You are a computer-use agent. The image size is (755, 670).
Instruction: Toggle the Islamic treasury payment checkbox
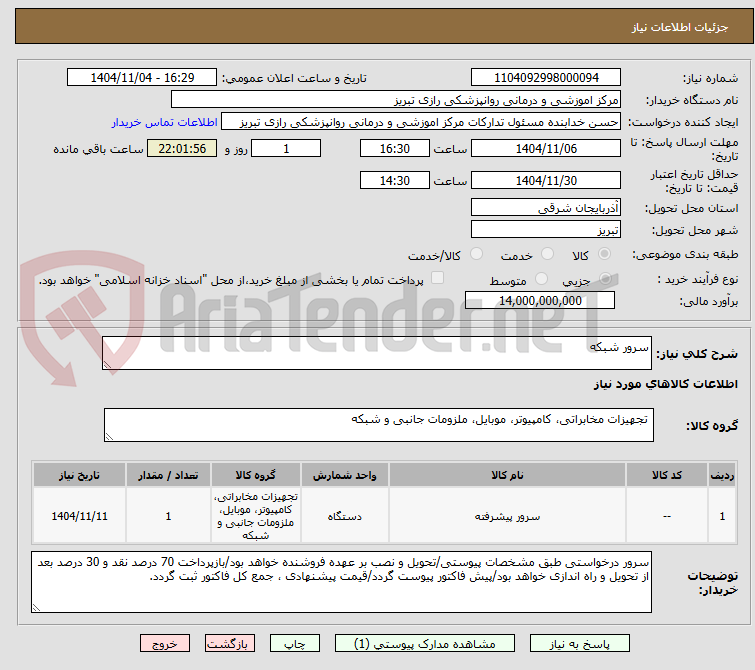pos(437,278)
